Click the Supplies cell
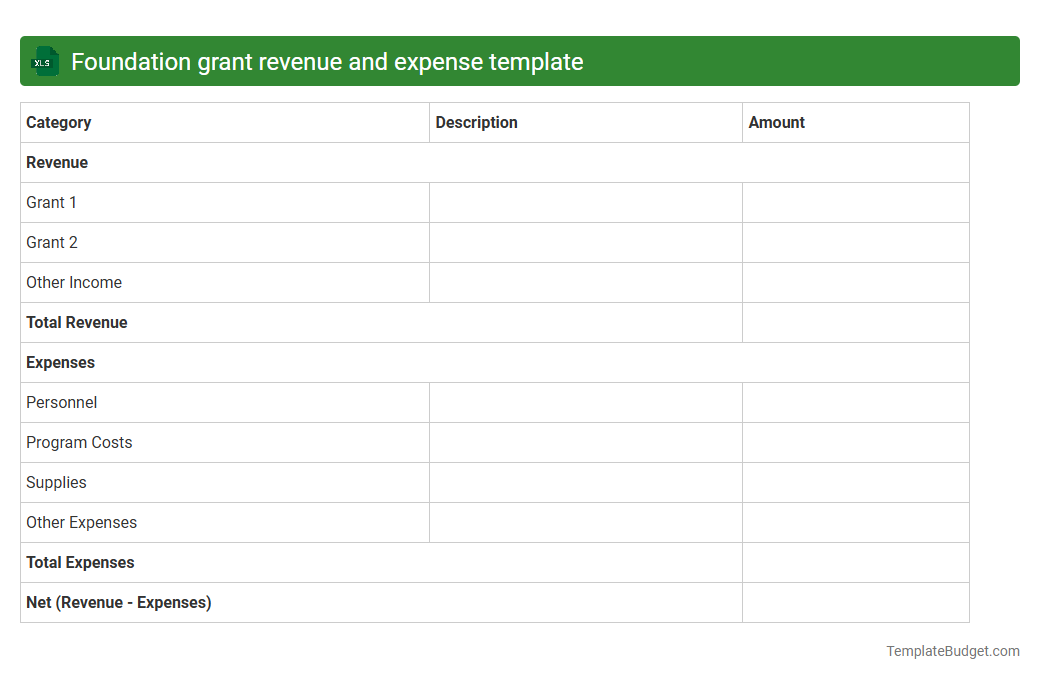The image size is (1040, 680). 56,482
